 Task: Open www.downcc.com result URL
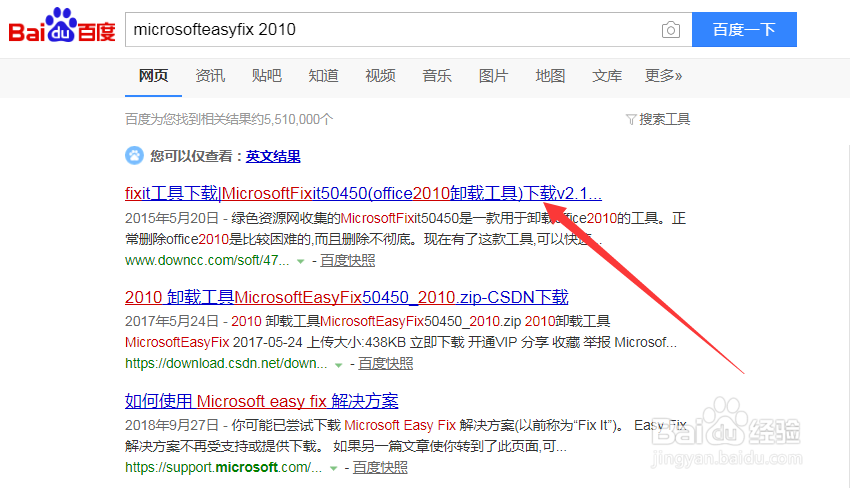207,260
